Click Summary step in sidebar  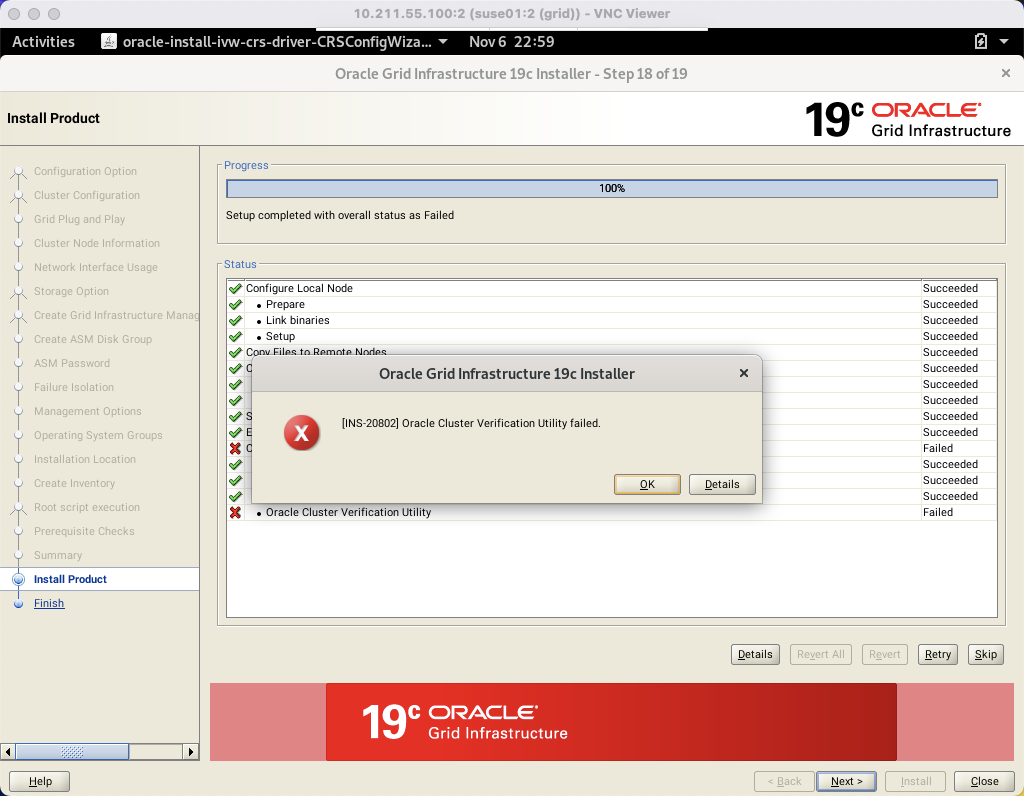(58, 555)
